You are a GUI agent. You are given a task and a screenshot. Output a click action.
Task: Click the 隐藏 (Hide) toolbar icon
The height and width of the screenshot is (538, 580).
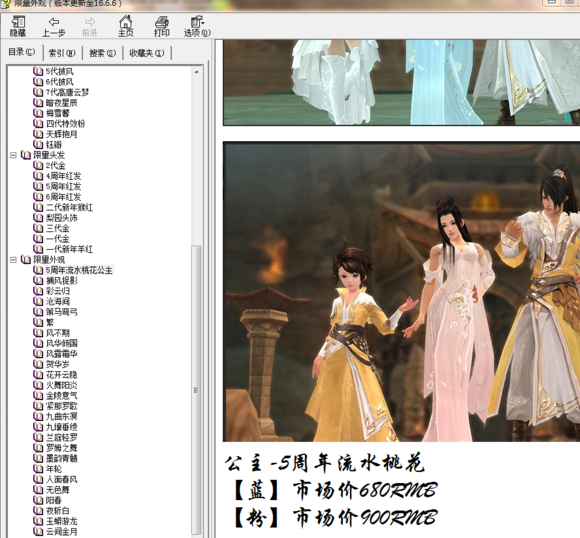[17, 22]
